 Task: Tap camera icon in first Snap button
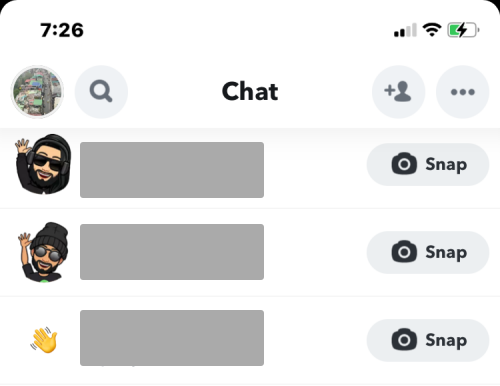click(x=404, y=164)
